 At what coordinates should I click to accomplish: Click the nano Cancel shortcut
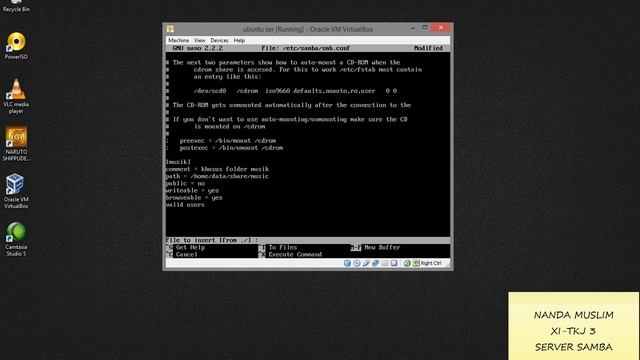pos(182,254)
